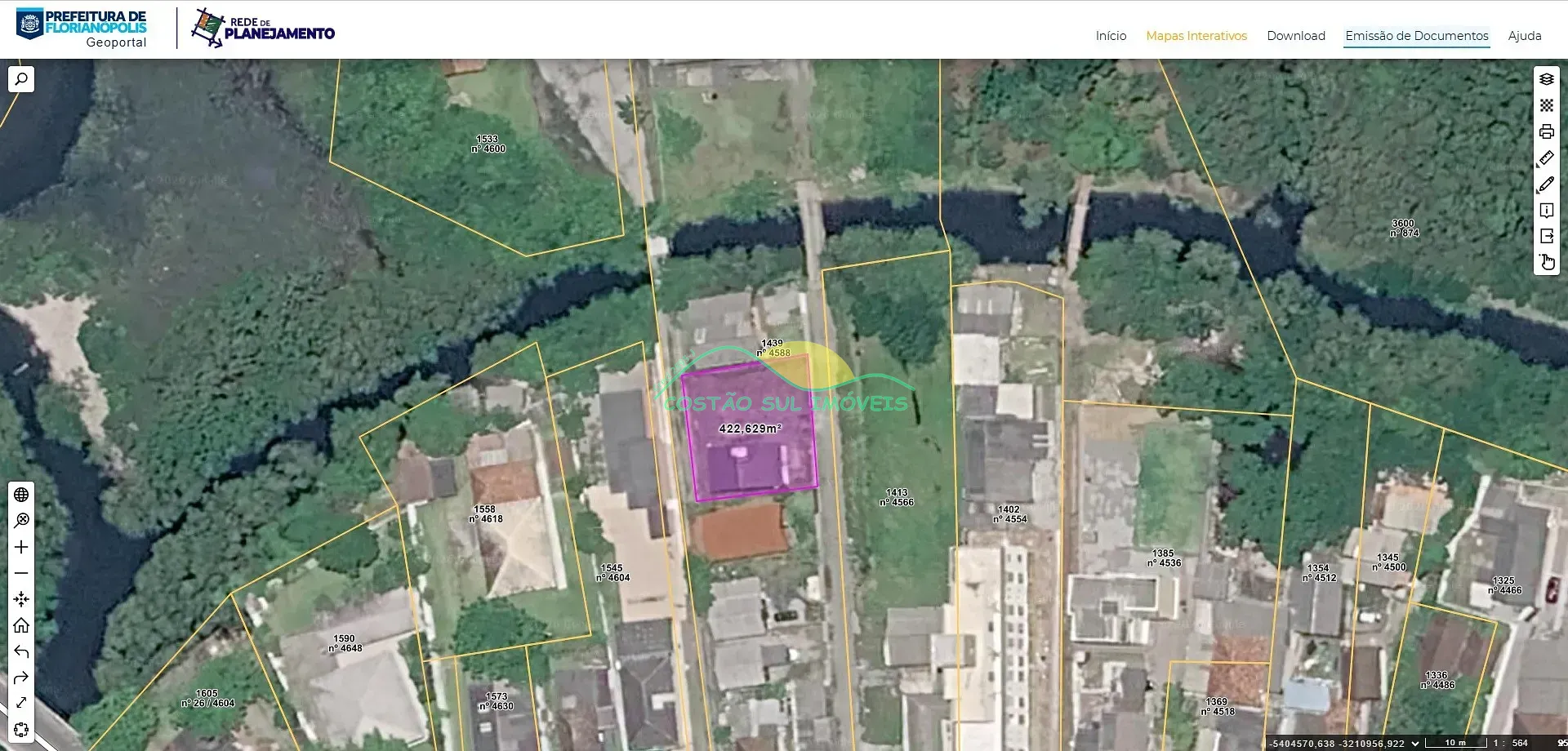The width and height of the screenshot is (1568, 751).
Task: Select the ruler measurement tool
Action: click(1546, 158)
